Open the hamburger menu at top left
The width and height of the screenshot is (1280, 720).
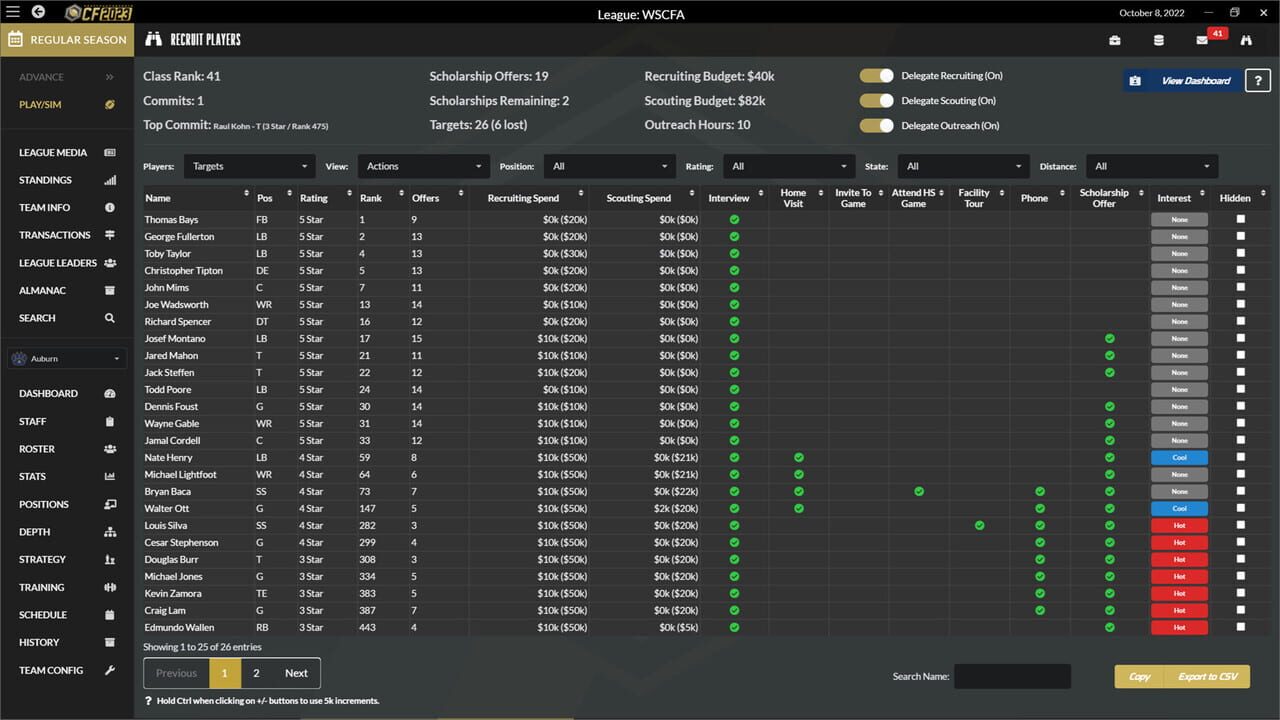point(13,12)
